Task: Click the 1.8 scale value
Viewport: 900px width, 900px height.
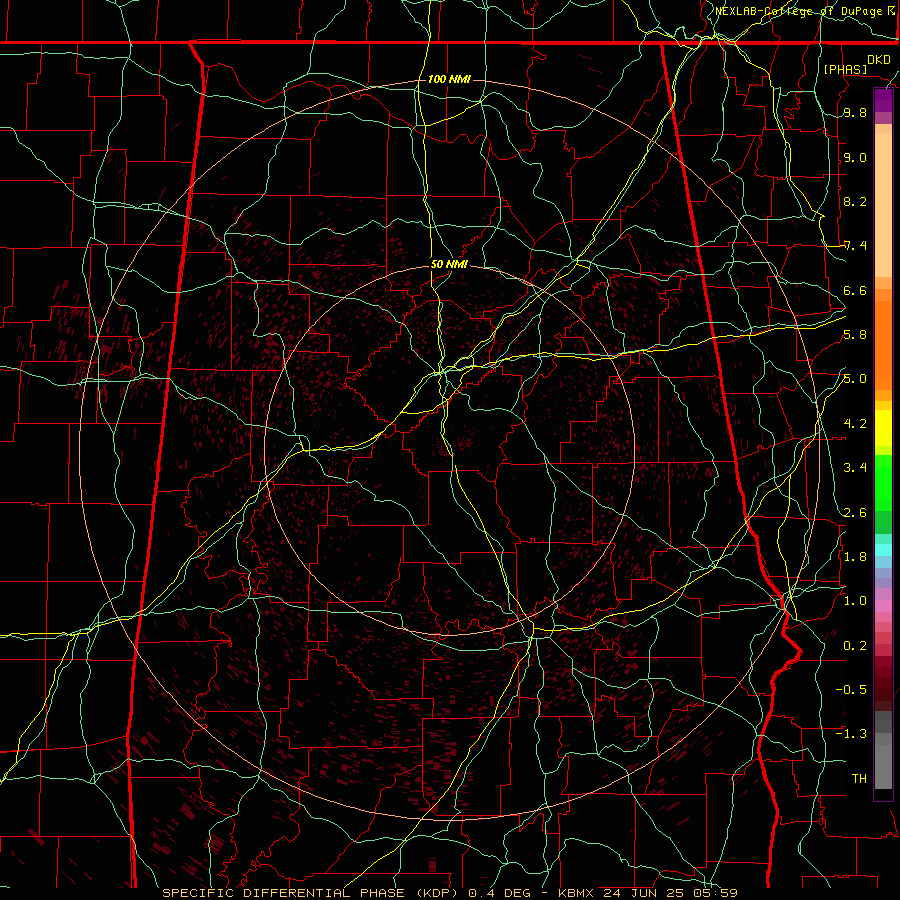Action: pyautogui.click(x=855, y=557)
